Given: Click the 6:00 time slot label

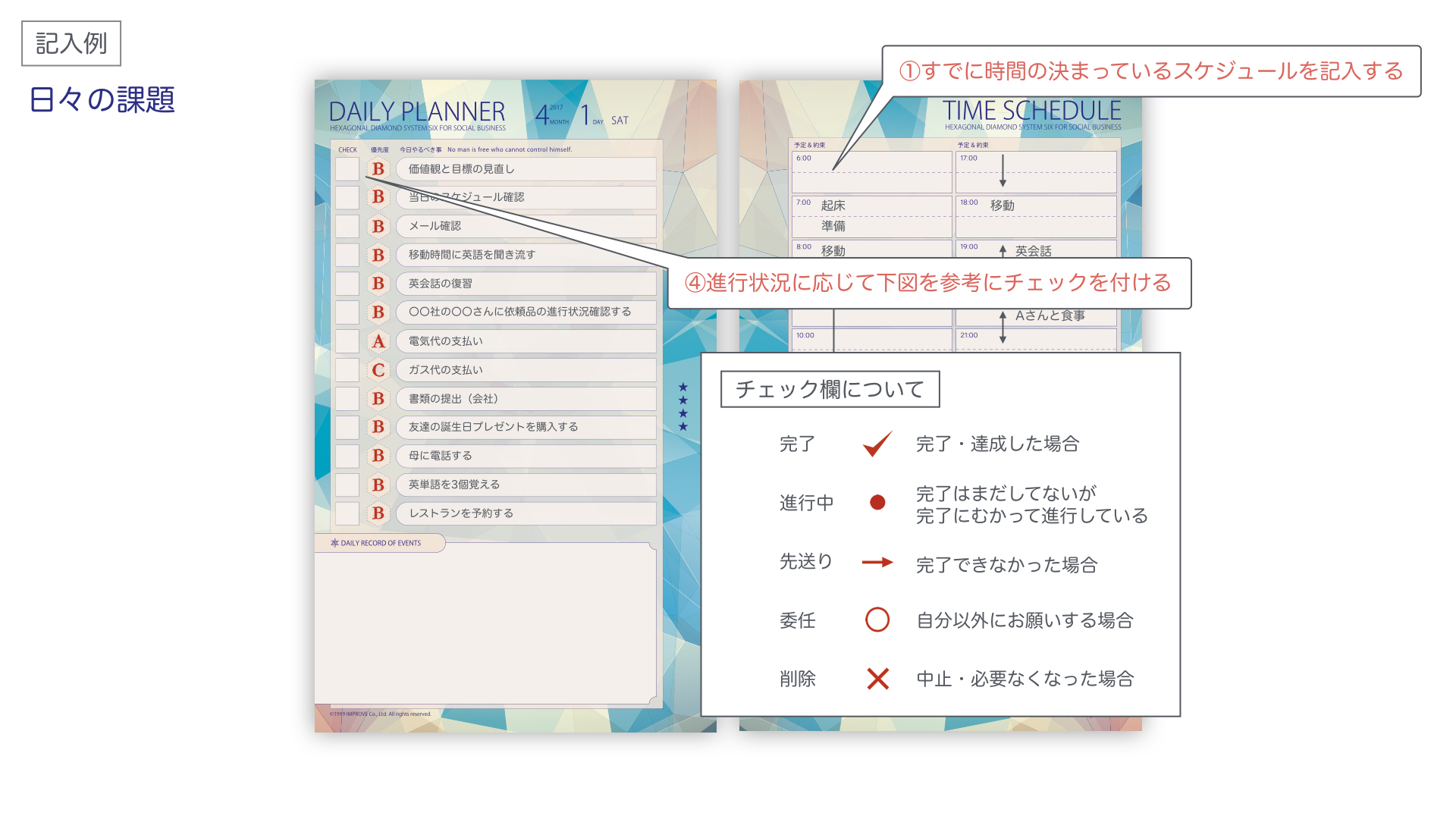Looking at the screenshot, I should click(x=804, y=158).
